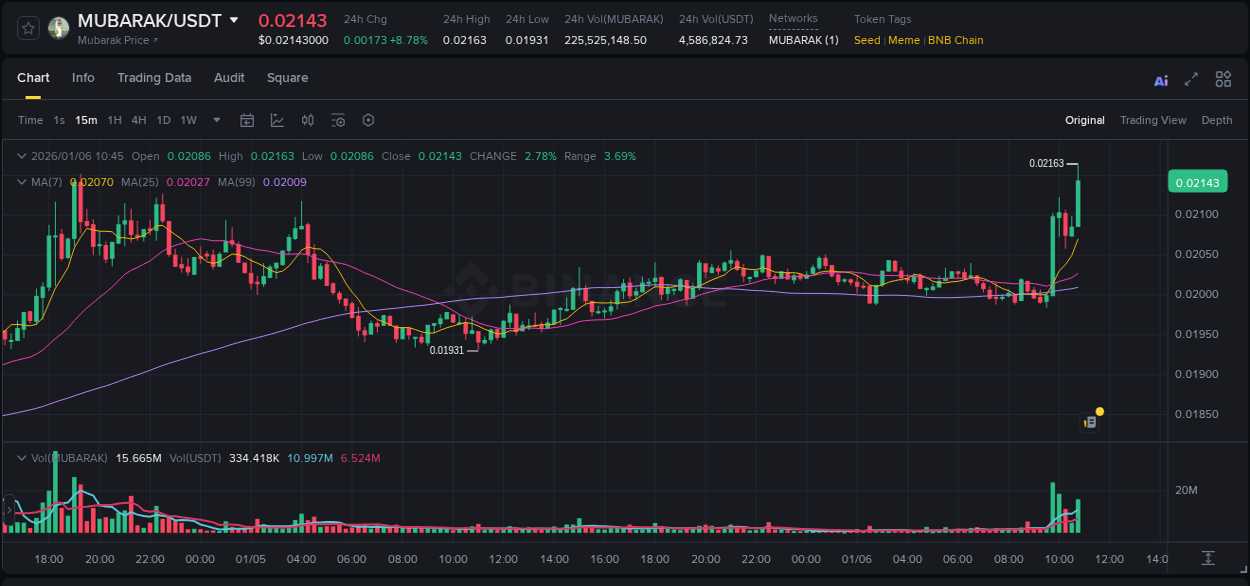The image size is (1250, 586).
Task: Open the date range calendar icon
Action: tap(247, 120)
